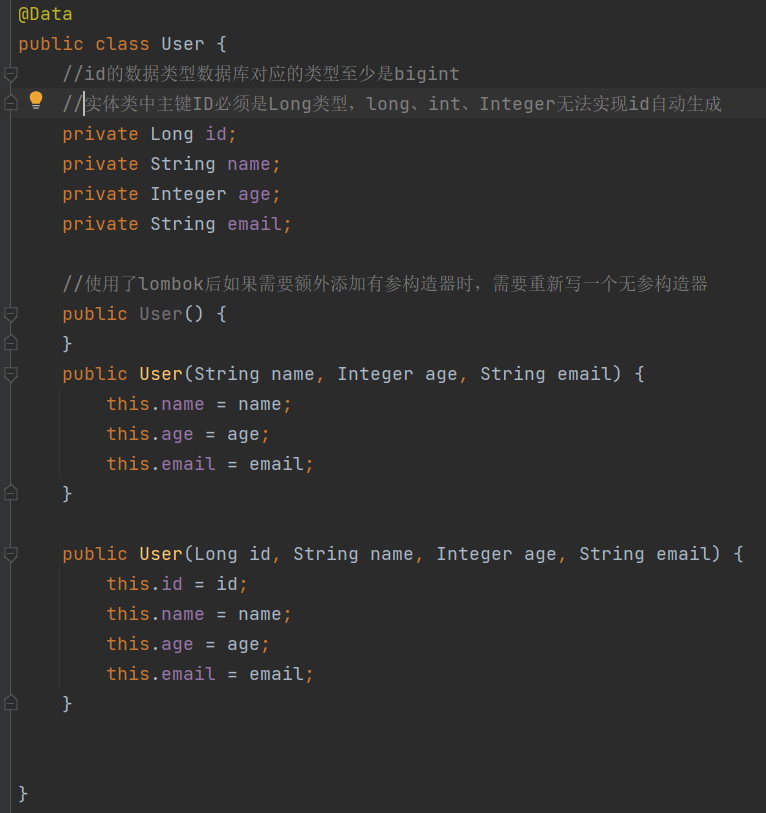Click the closing brace of the User class

pos(24,793)
